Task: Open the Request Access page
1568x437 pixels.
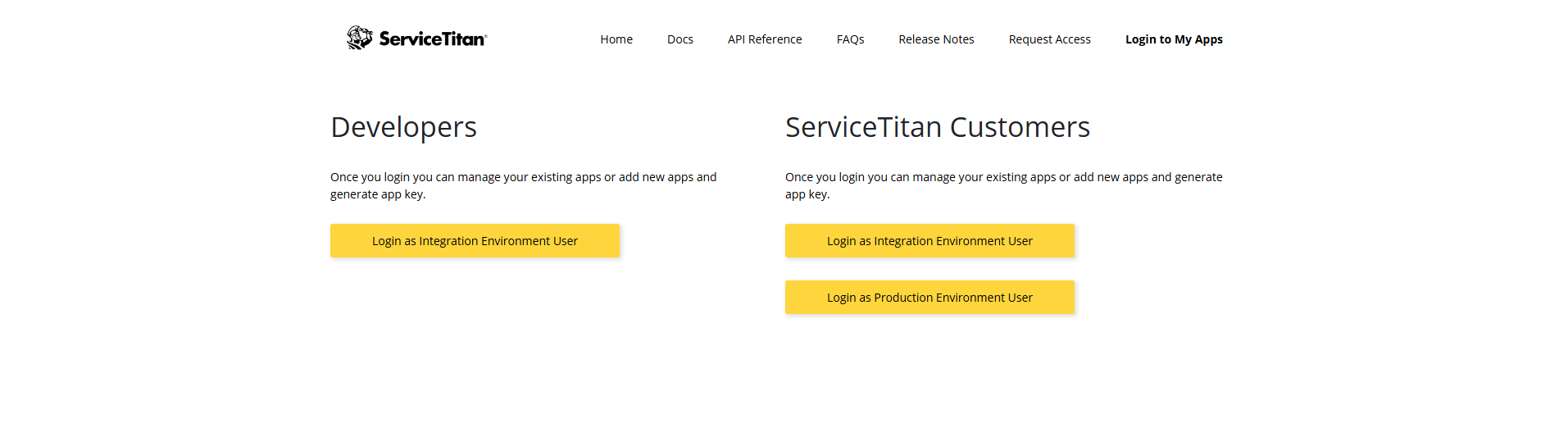Action: (1049, 39)
